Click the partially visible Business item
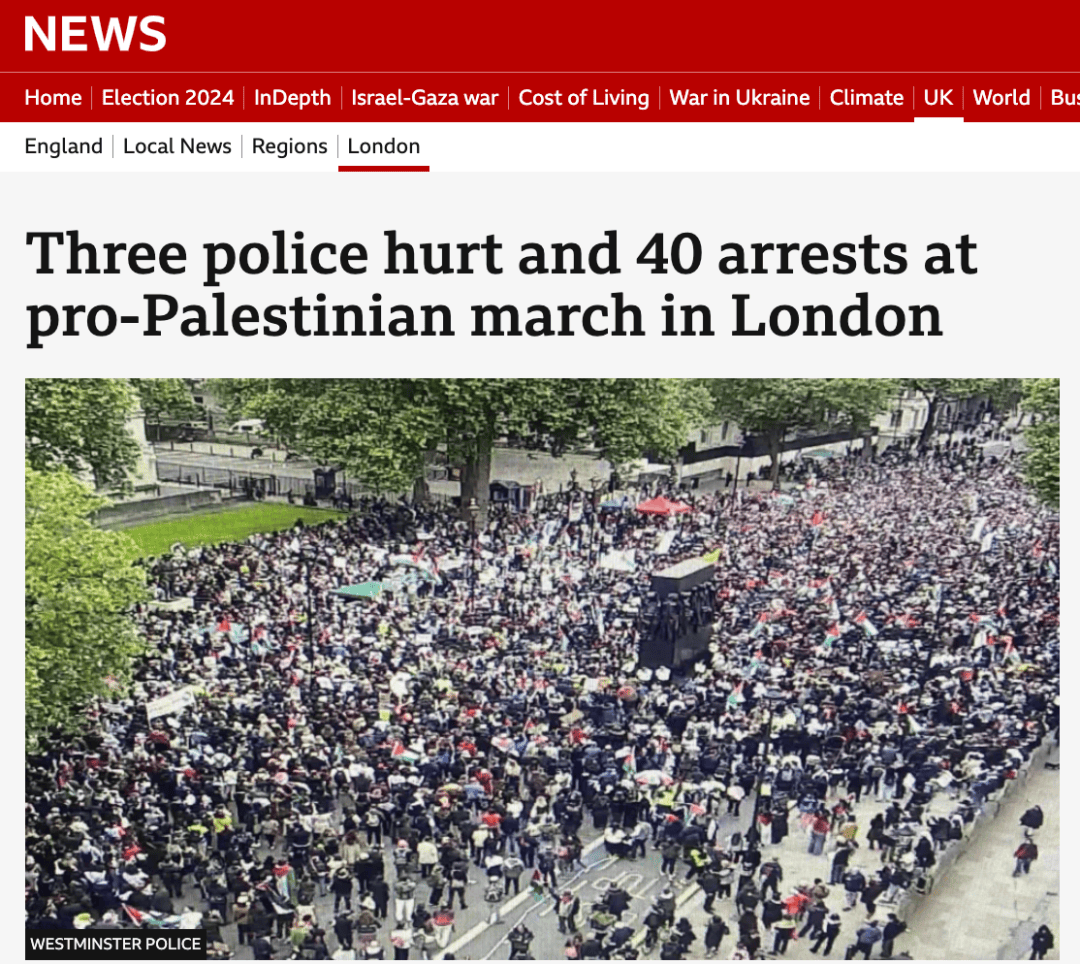The height and width of the screenshot is (964, 1080). pyautogui.click(x=1065, y=98)
